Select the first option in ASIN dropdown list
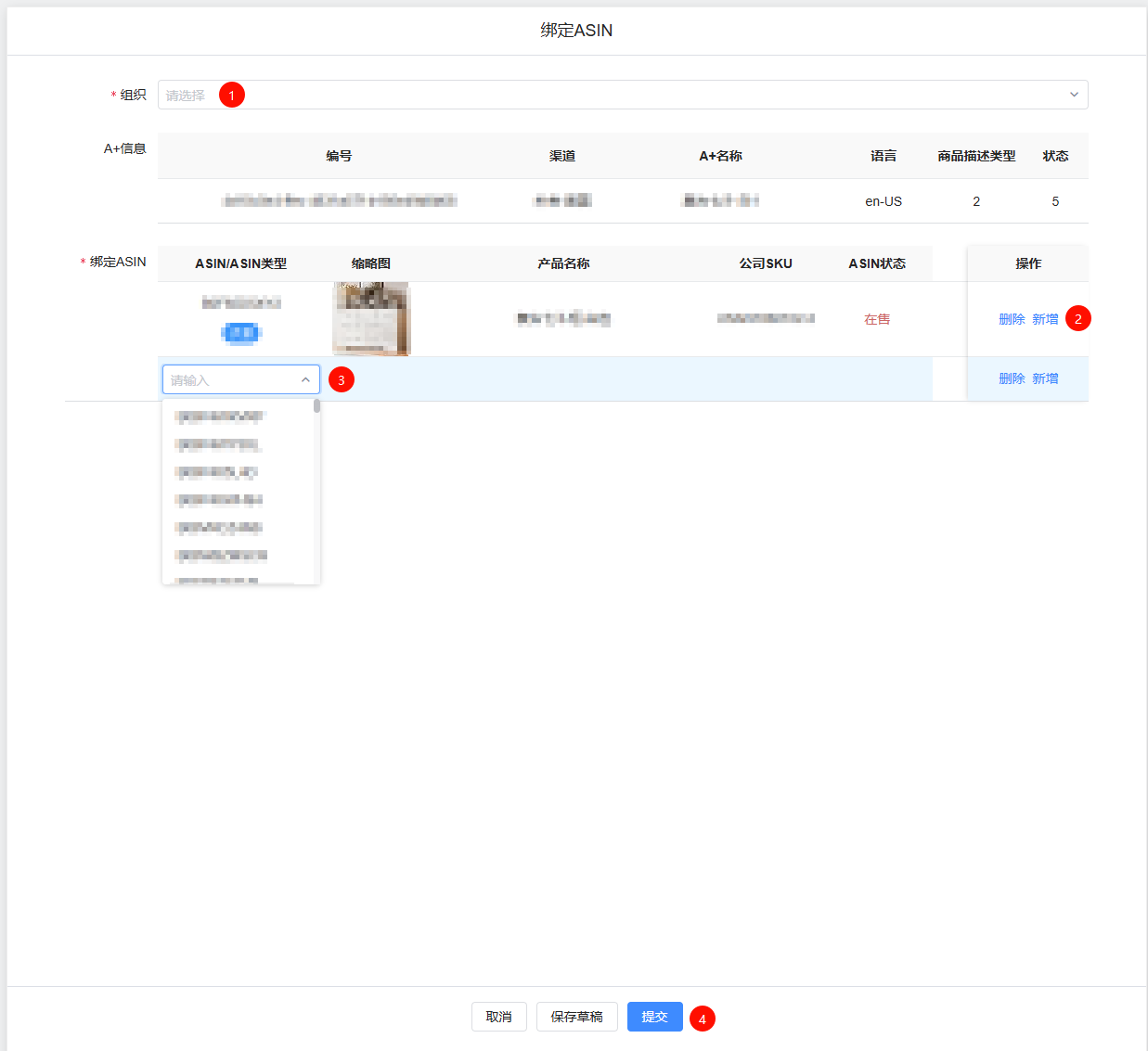Screen dimensions: 1148x1051 (220, 417)
